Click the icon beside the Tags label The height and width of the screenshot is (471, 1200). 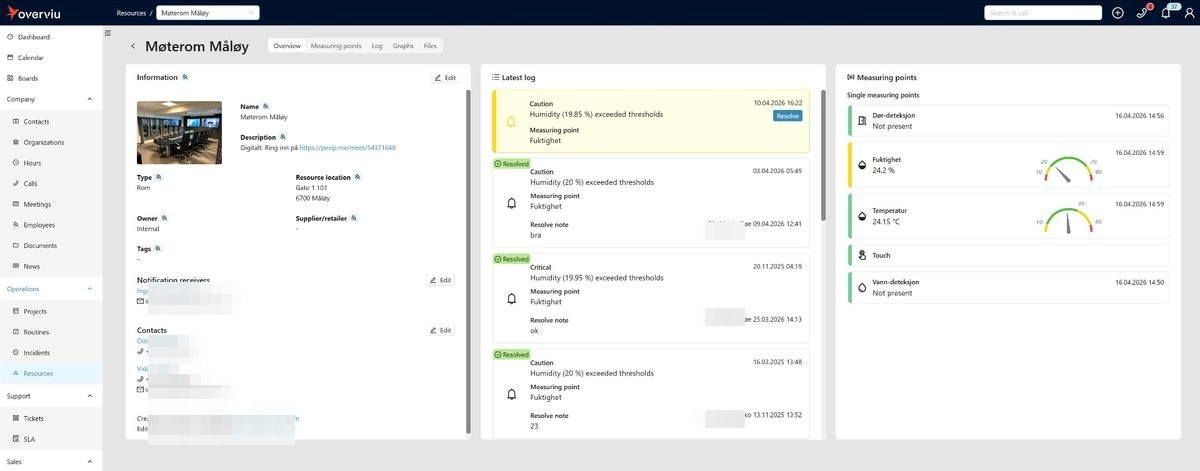(158, 248)
